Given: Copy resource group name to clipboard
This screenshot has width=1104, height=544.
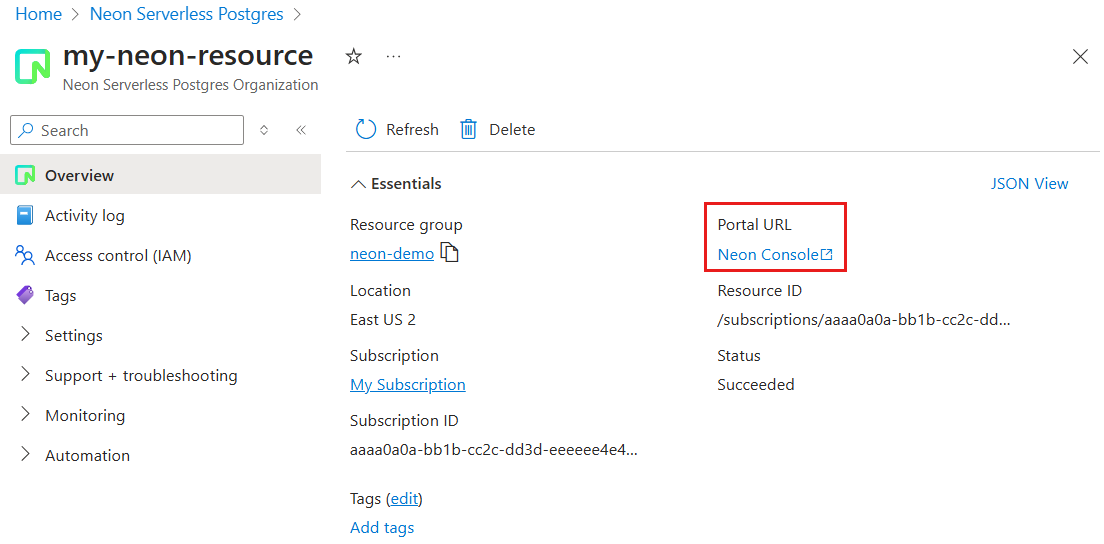Looking at the screenshot, I should point(449,253).
